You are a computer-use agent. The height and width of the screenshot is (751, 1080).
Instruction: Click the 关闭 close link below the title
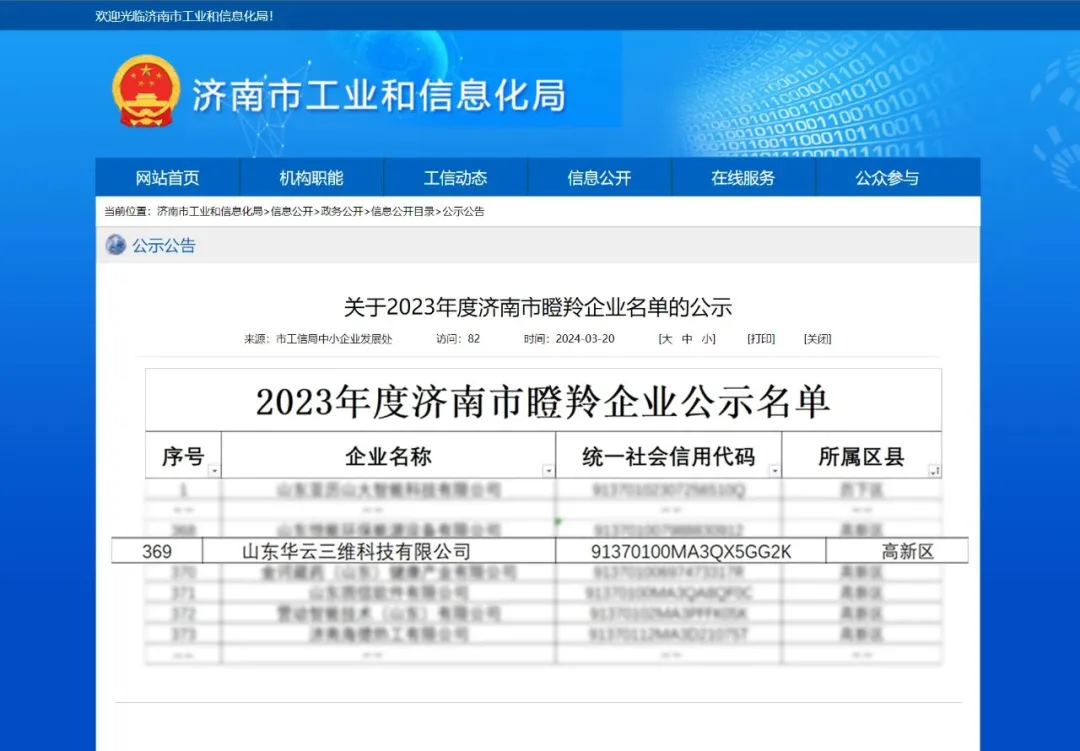point(818,339)
